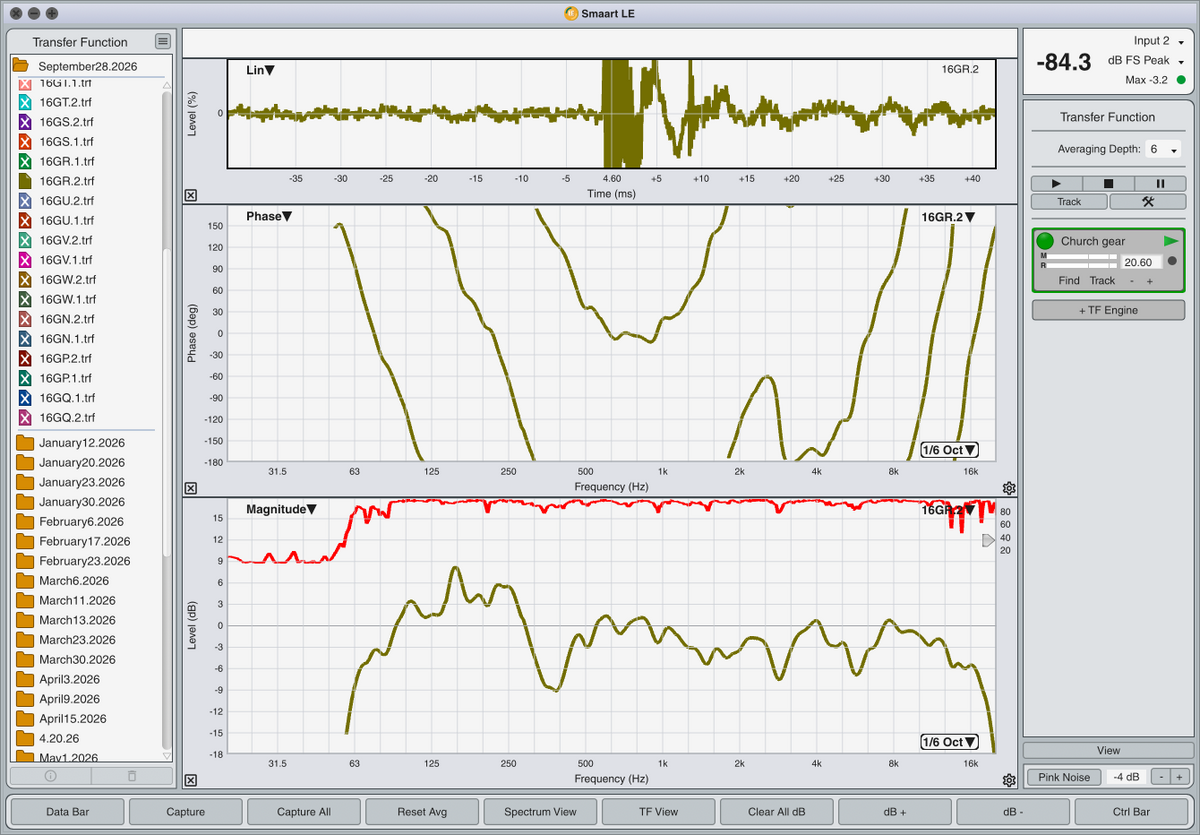Viewport: 1200px width, 835px height.
Task: Close the magnitude plot with its X box
Action: coord(191,781)
